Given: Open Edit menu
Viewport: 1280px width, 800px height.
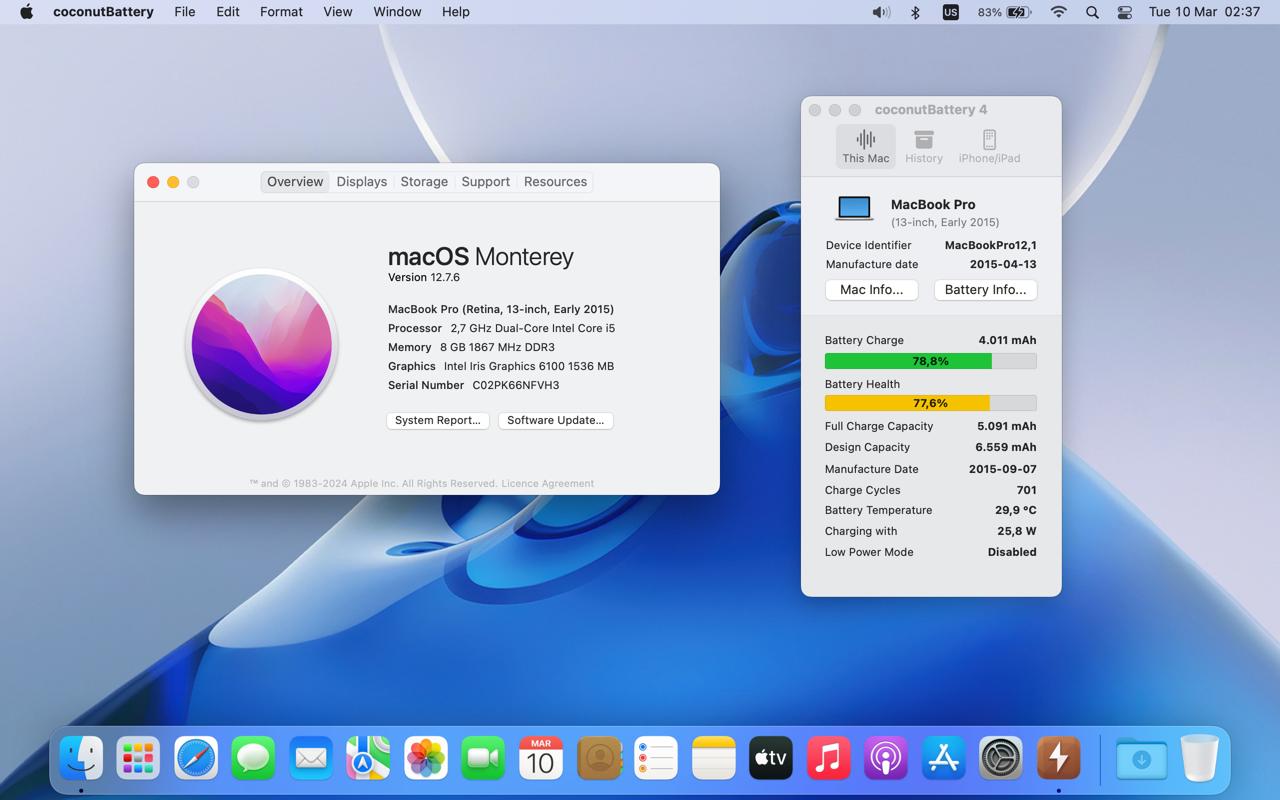Looking at the screenshot, I should click(x=228, y=12).
